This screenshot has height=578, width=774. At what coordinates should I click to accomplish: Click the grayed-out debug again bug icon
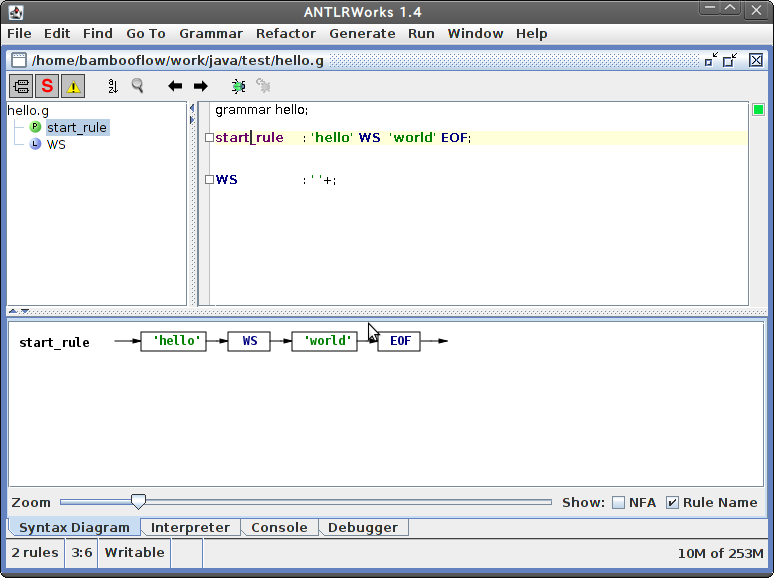pos(263,86)
